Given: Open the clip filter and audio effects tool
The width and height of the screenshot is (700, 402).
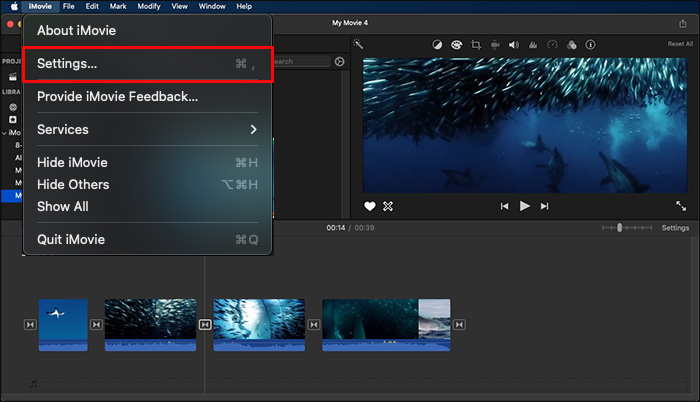Looking at the screenshot, I should (571, 45).
